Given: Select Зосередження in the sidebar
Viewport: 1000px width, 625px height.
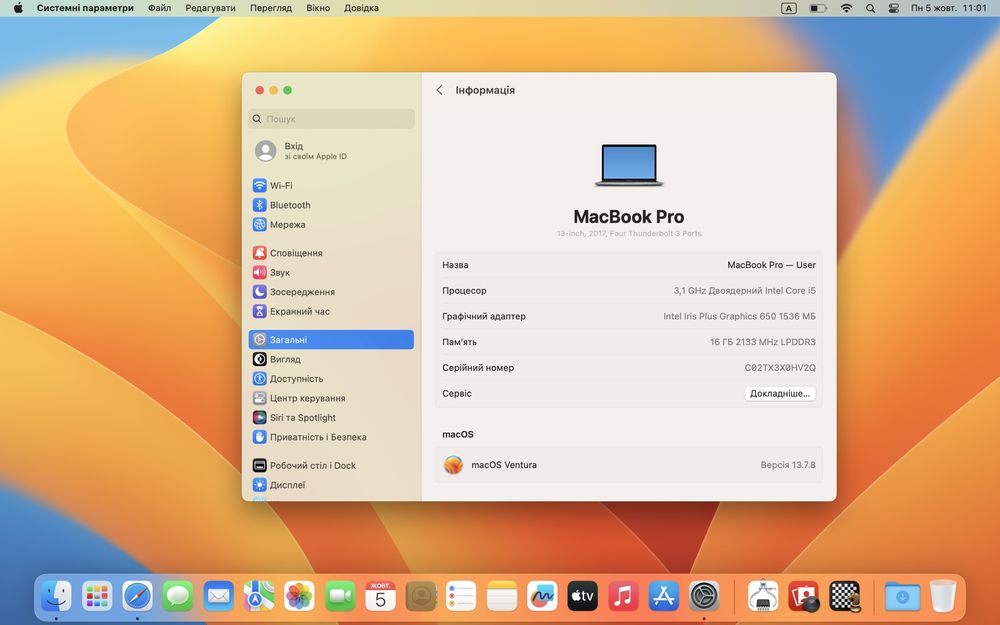Looking at the screenshot, I should tap(331, 291).
